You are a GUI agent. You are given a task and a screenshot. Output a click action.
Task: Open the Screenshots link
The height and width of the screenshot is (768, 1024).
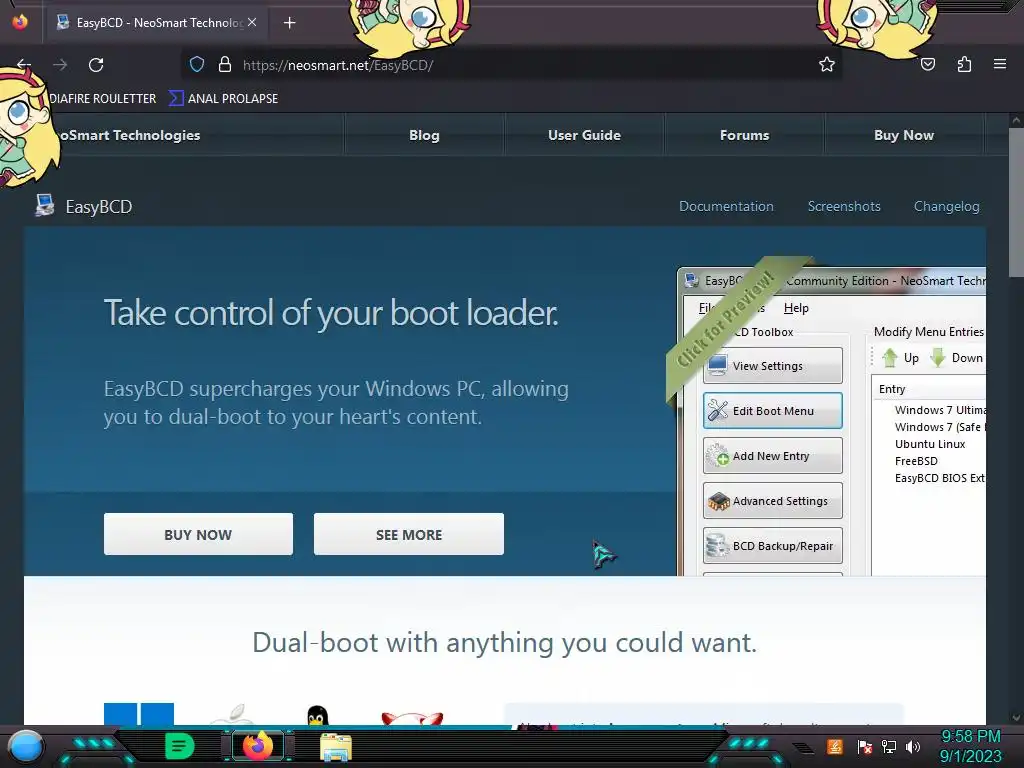coord(844,206)
